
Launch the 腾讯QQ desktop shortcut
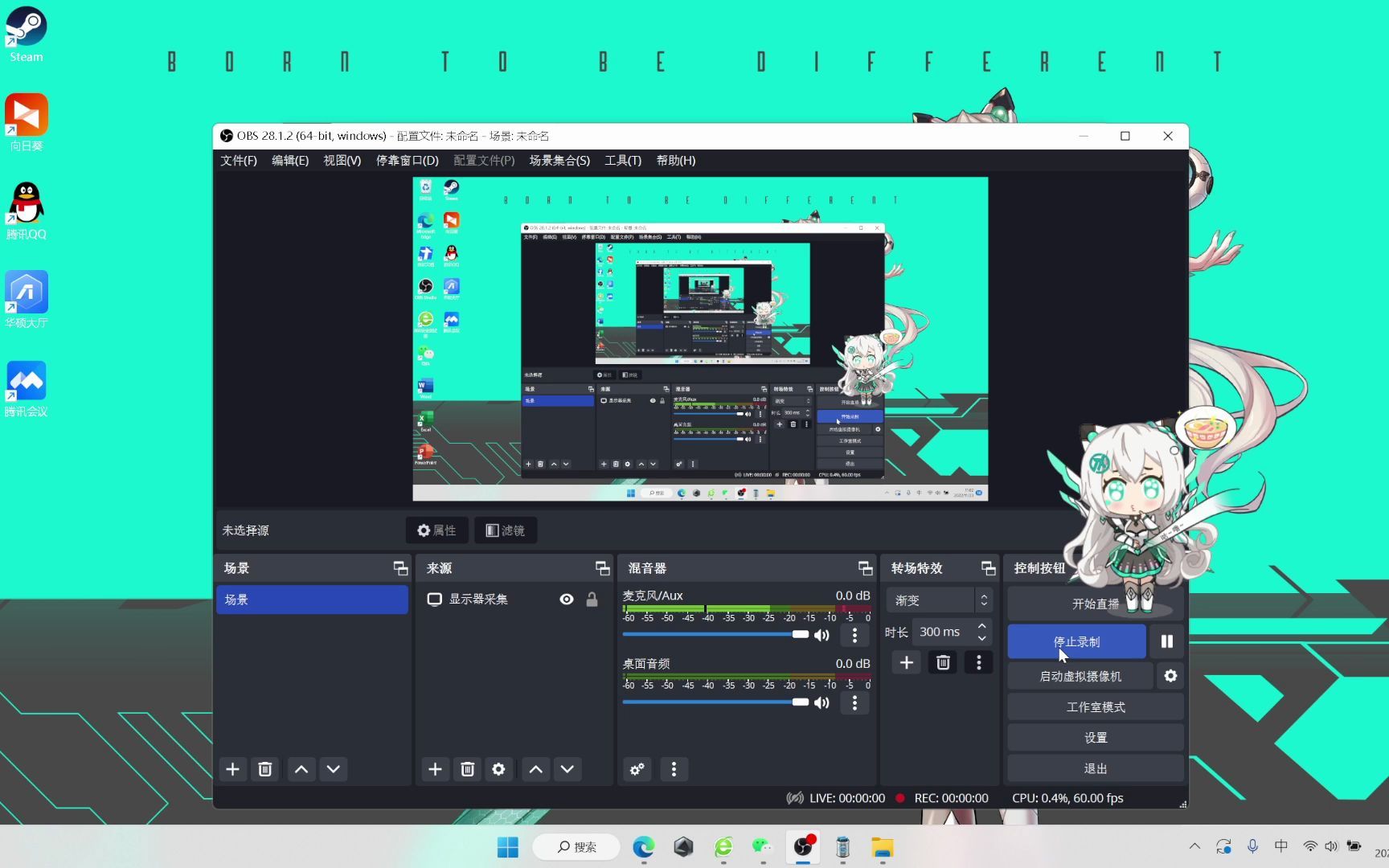coord(27,211)
